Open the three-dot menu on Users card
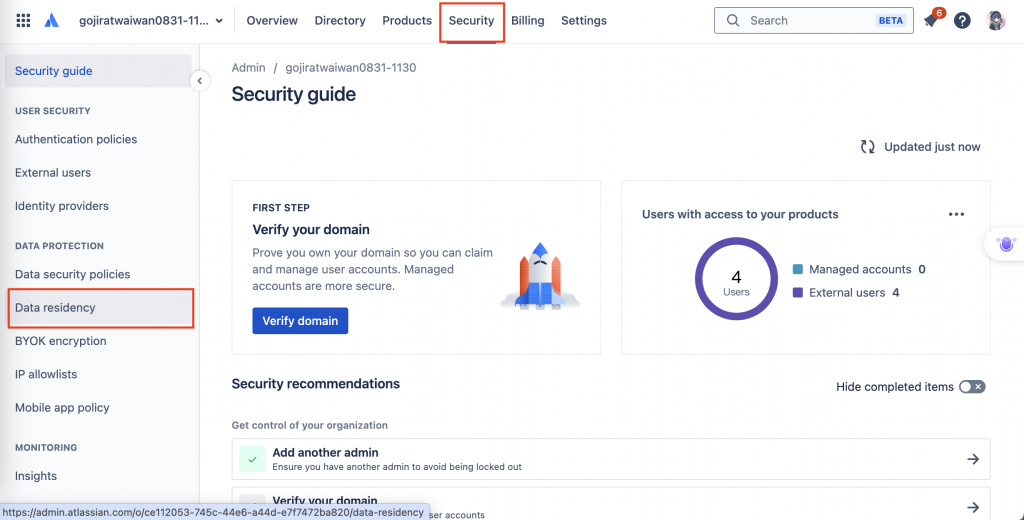This screenshot has width=1024, height=520. tap(956, 214)
